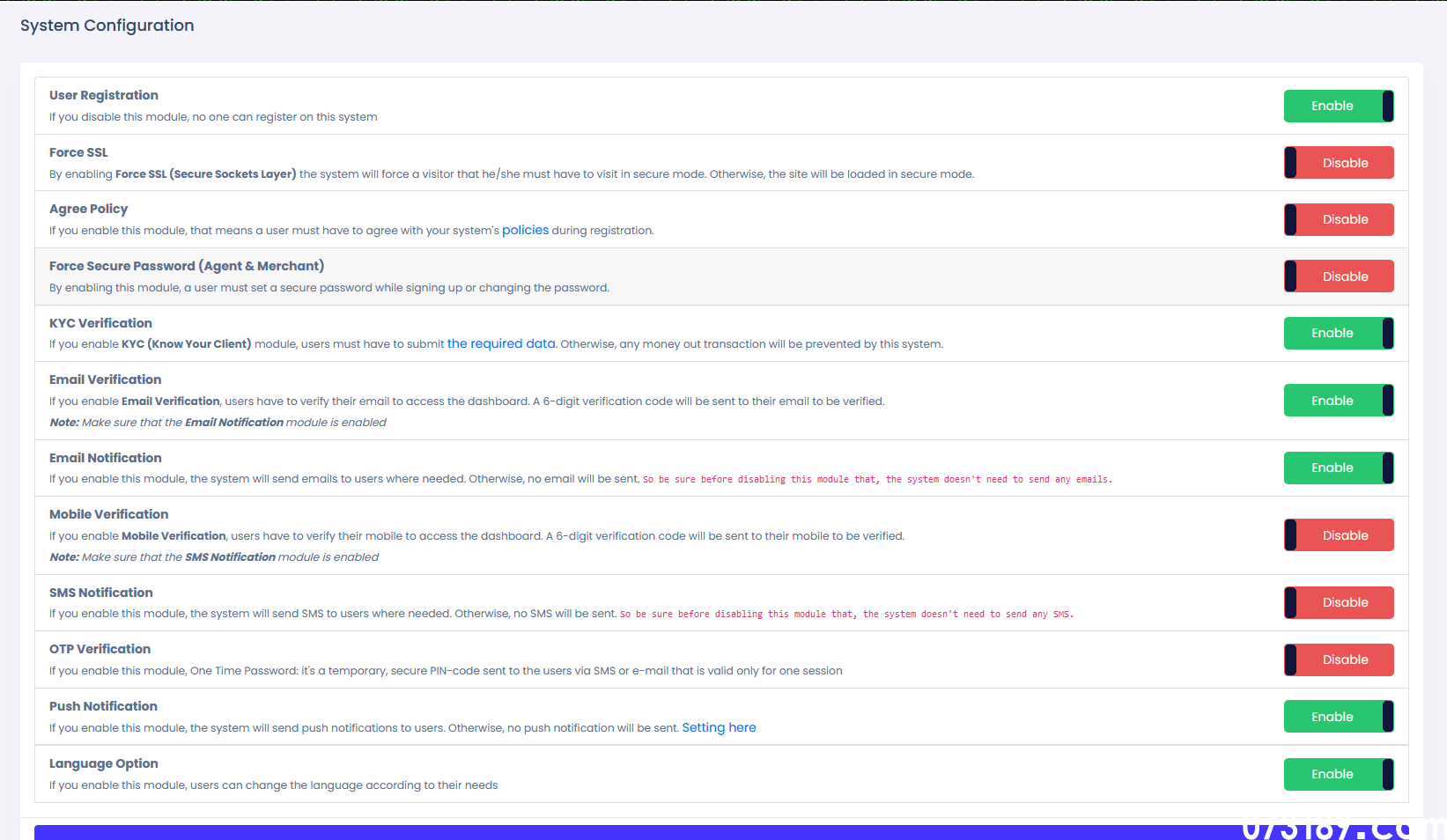Click the Push Notification heading
1447x840 pixels.
pyautogui.click(x=103, y=706)
